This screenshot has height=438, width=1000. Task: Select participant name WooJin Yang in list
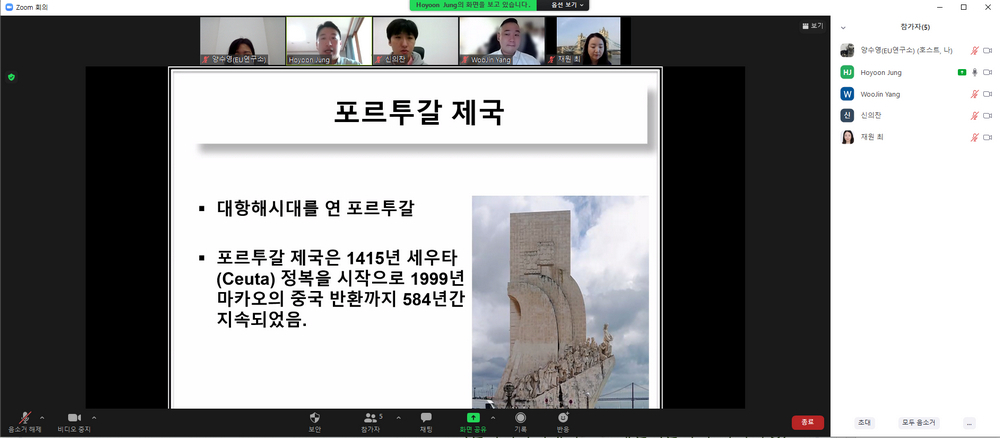pyautogui.click(x=880, y=94)
